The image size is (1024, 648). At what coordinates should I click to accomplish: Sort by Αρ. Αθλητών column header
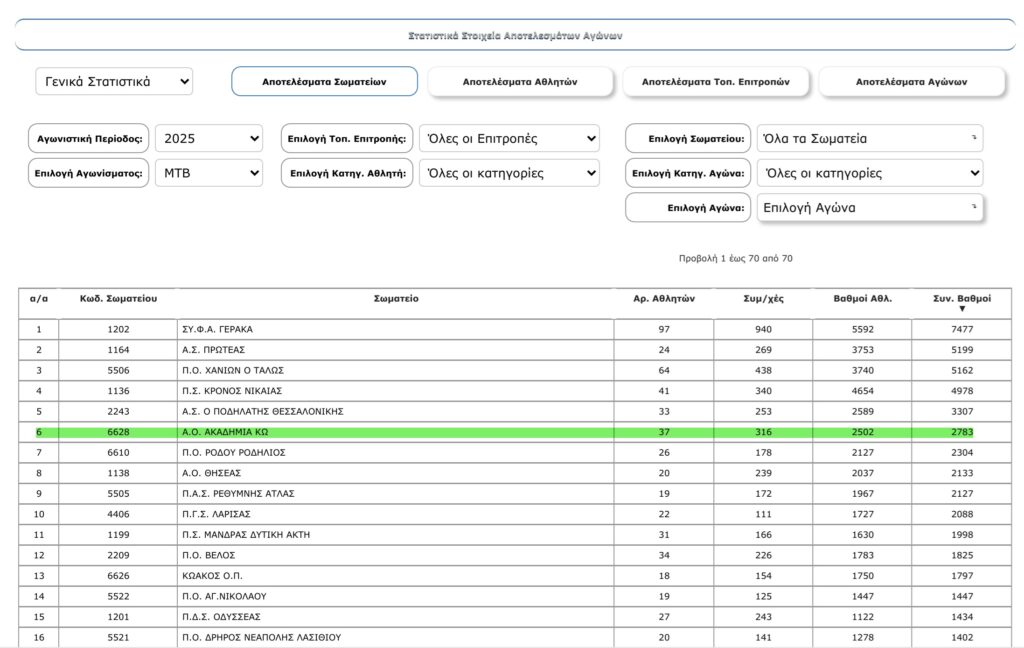(x=664, y=298)
